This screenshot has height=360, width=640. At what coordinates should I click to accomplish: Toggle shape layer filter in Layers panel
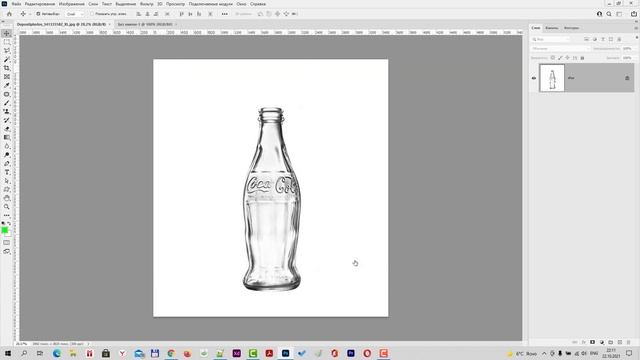[x=611, y=39]
